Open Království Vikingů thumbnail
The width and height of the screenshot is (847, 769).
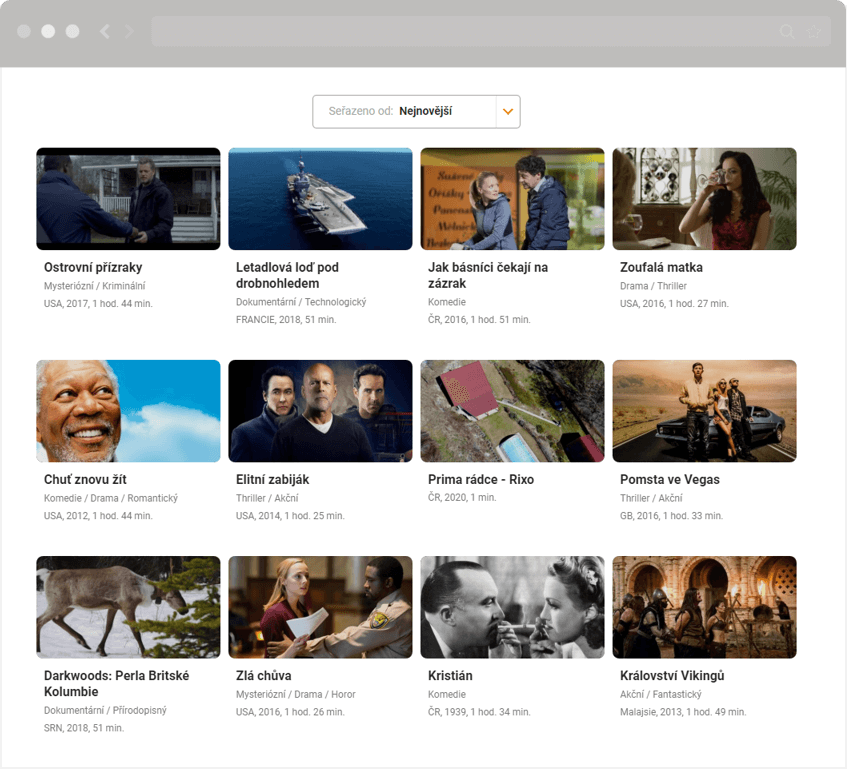(704, 607)
